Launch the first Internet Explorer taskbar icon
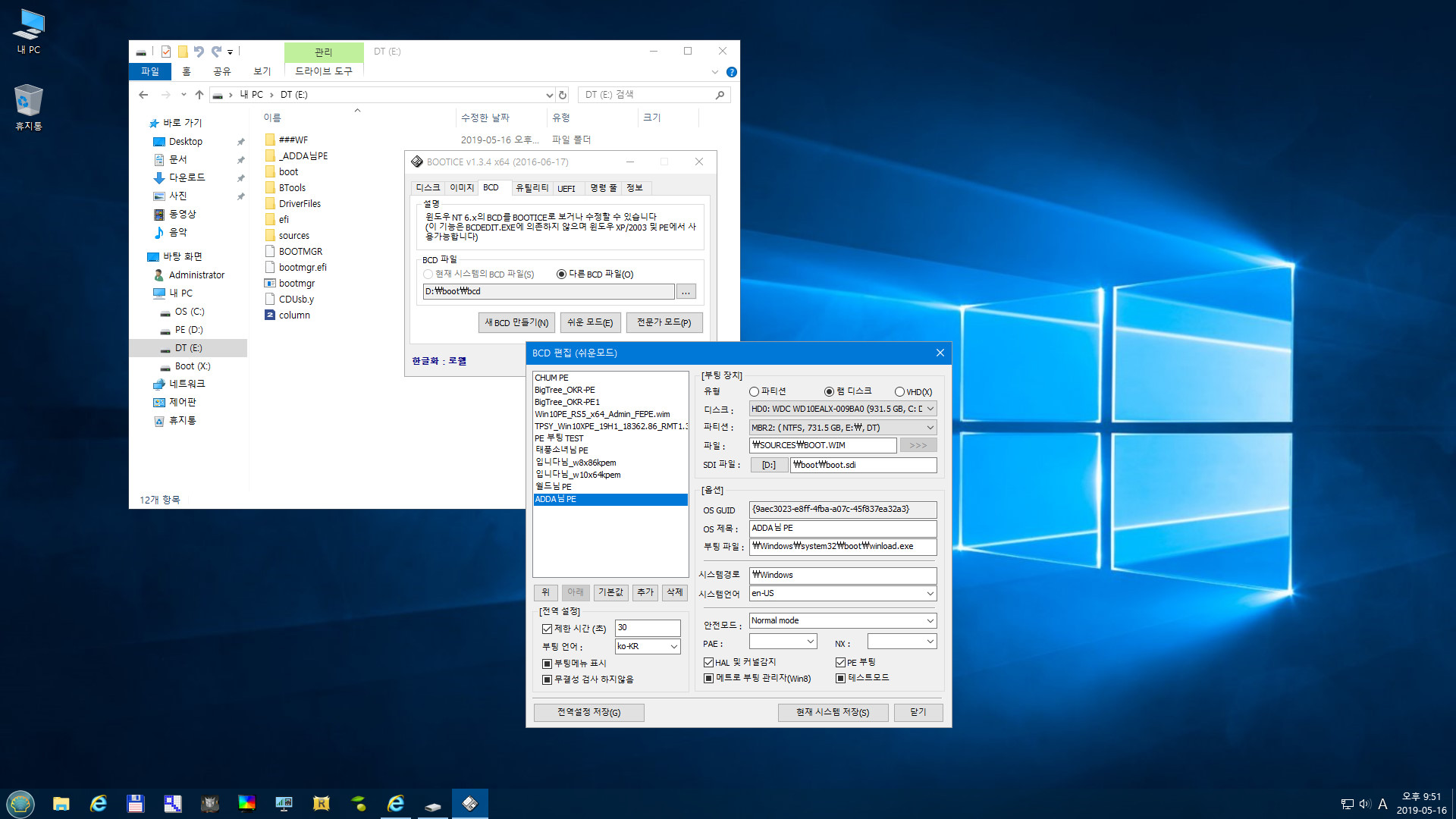The height and width of the screenshot is (819, 1456). pyautogui.click(x=99, y=804)
